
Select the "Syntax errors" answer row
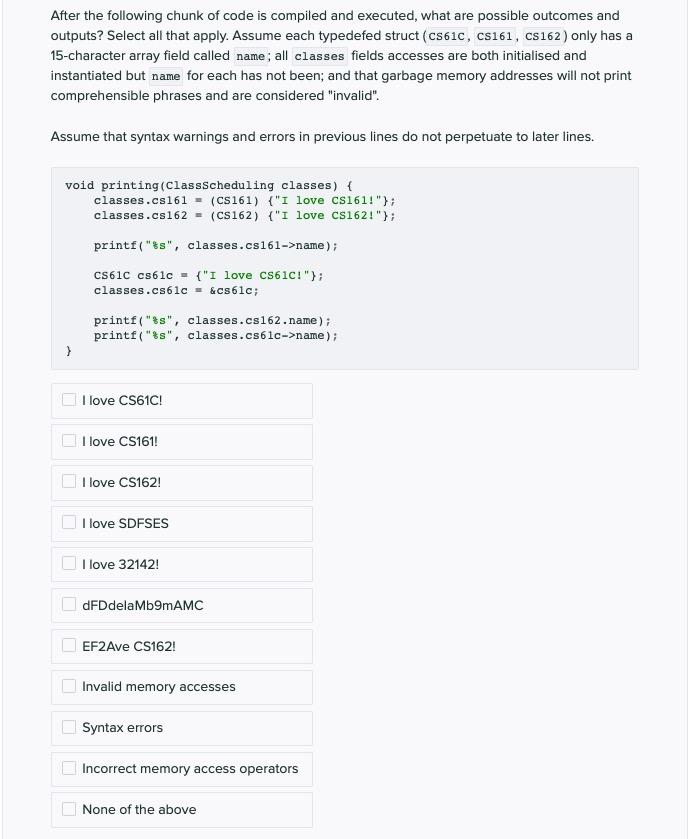click(181, 728)
